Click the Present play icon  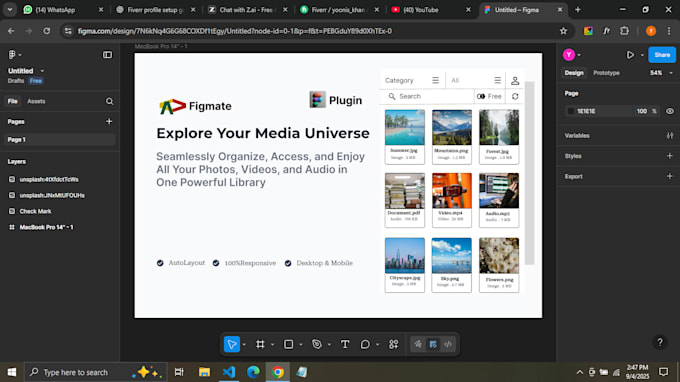630,55
